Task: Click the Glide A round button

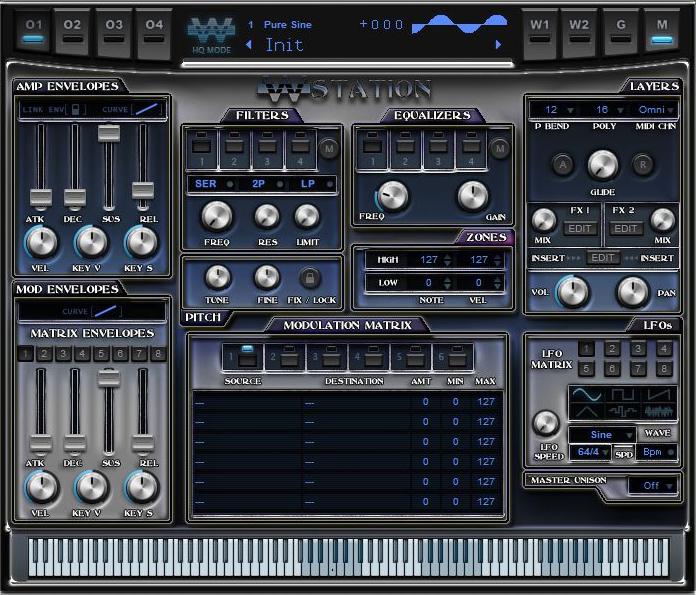Action: 563,165
